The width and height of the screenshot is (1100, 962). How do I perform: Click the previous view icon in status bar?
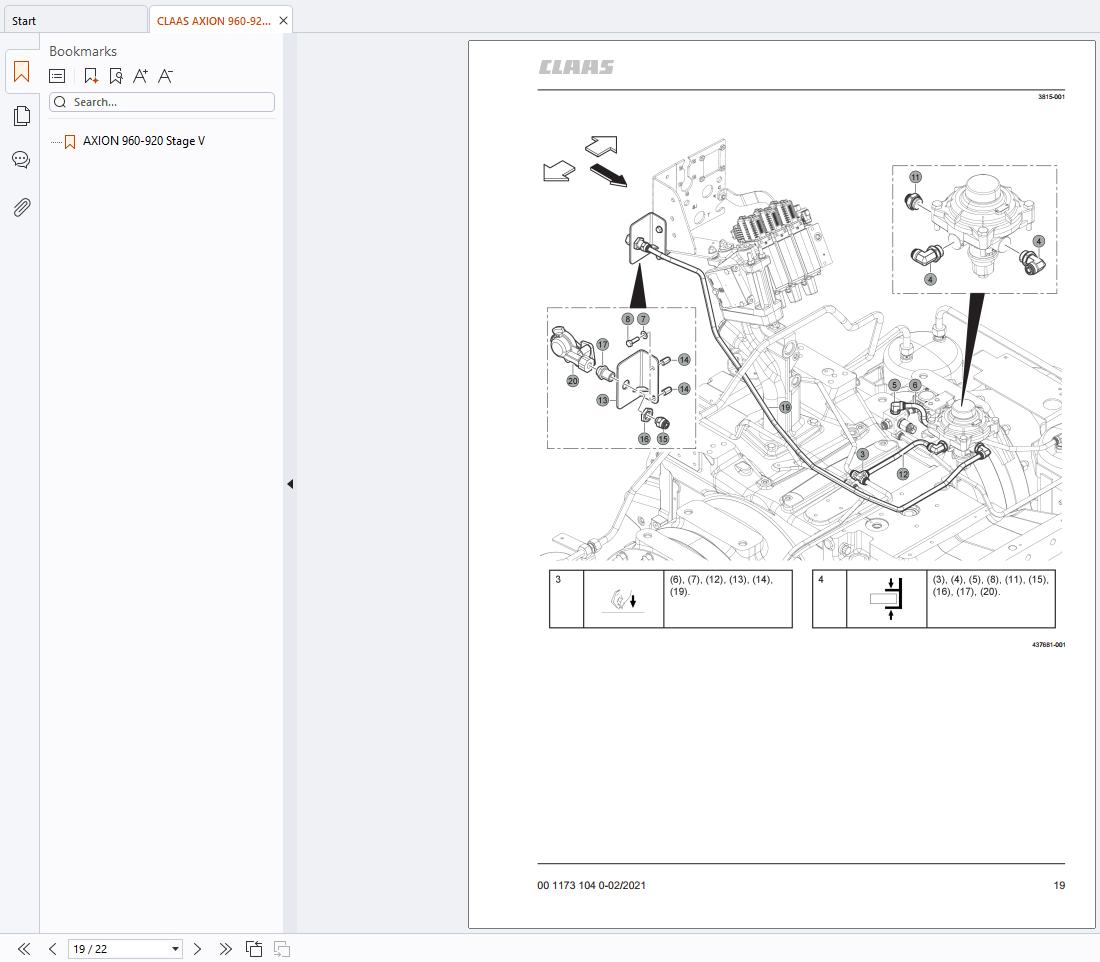coord(254,949)
